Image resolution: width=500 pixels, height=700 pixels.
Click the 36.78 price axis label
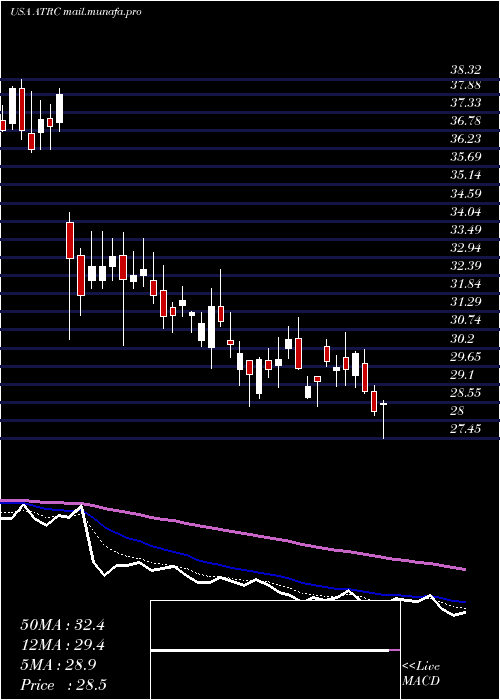pyautogui.click(x=465, y=121)
